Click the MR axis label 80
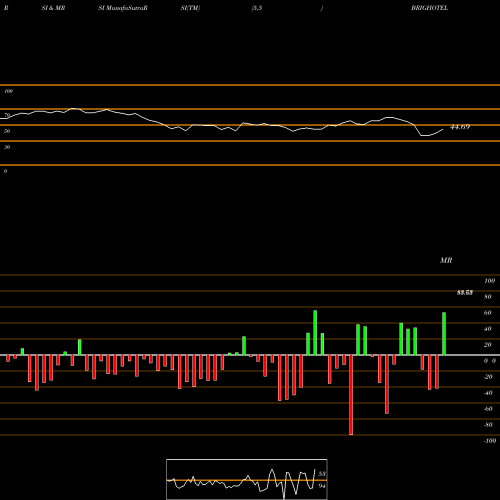 coord(488,297)
